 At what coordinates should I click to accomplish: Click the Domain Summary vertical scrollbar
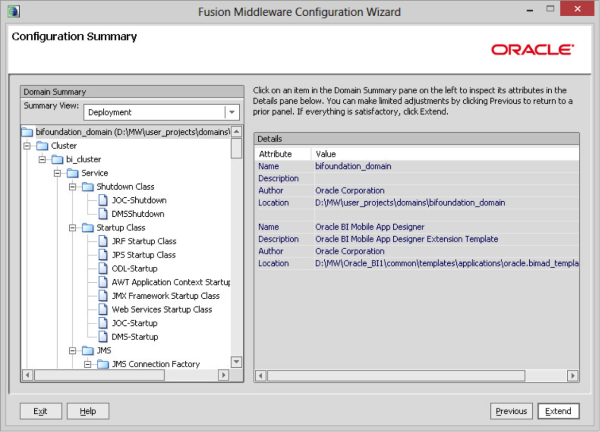[x=236, y=250]
